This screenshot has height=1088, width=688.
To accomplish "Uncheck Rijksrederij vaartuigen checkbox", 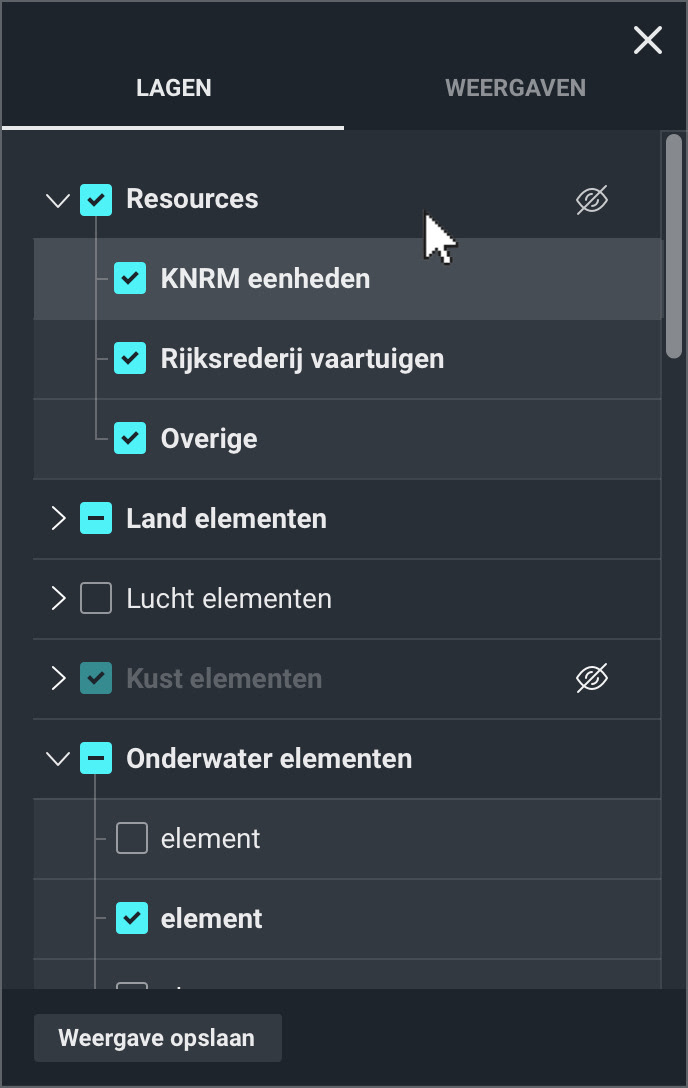I will click(130, 358).
